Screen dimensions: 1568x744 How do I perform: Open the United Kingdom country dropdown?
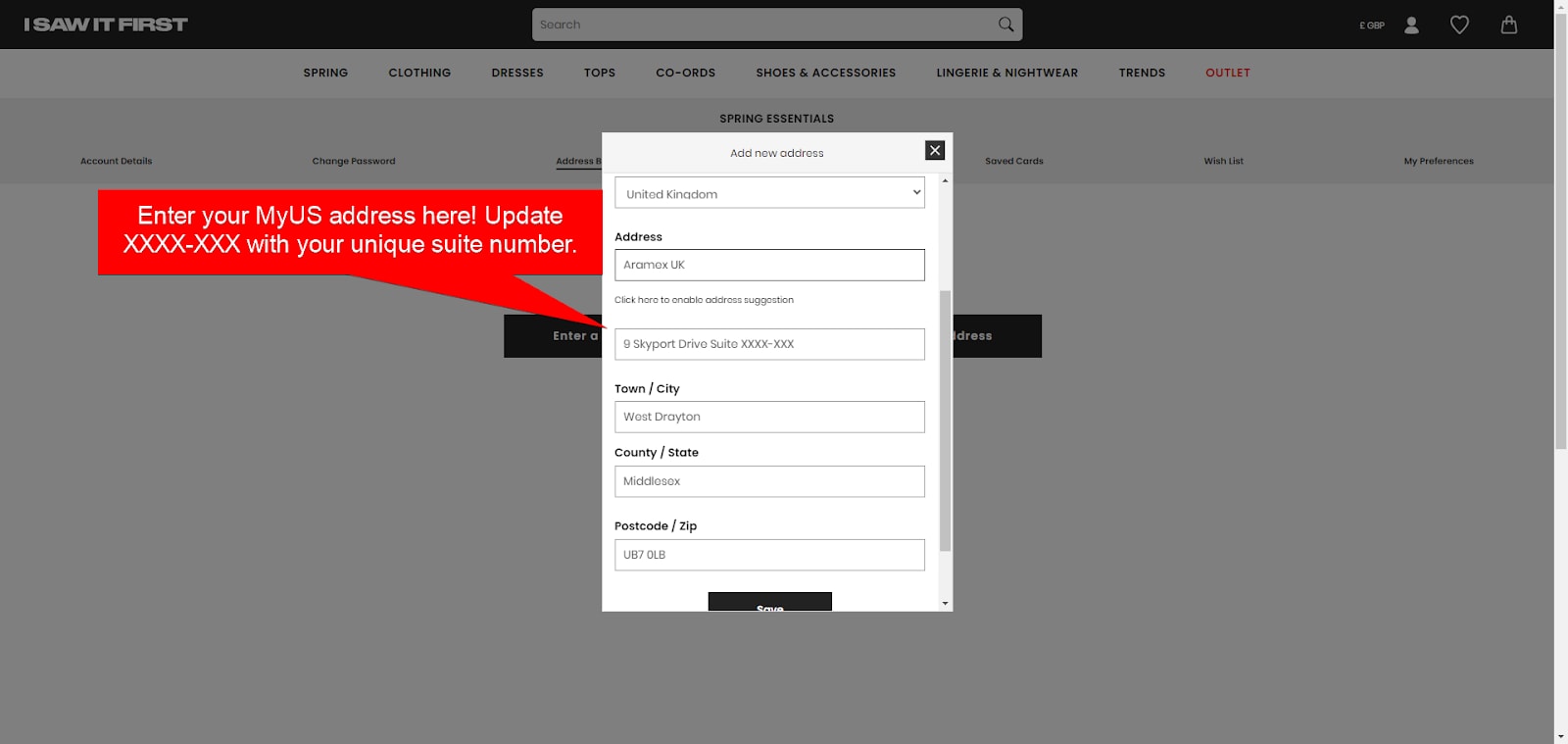[769, 193]
